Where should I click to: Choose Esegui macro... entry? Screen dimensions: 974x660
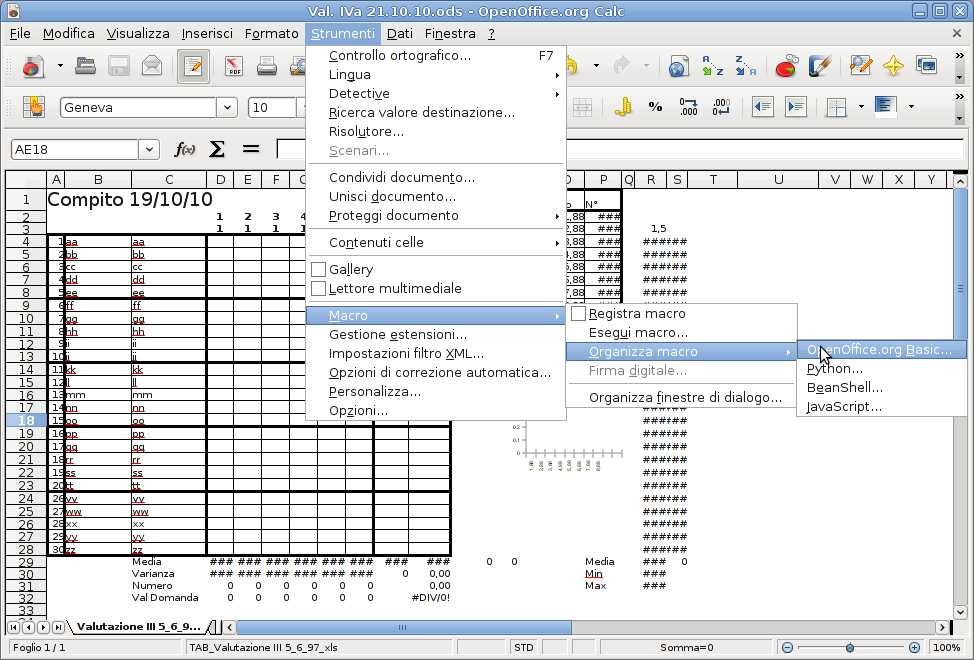click(681, 333)
